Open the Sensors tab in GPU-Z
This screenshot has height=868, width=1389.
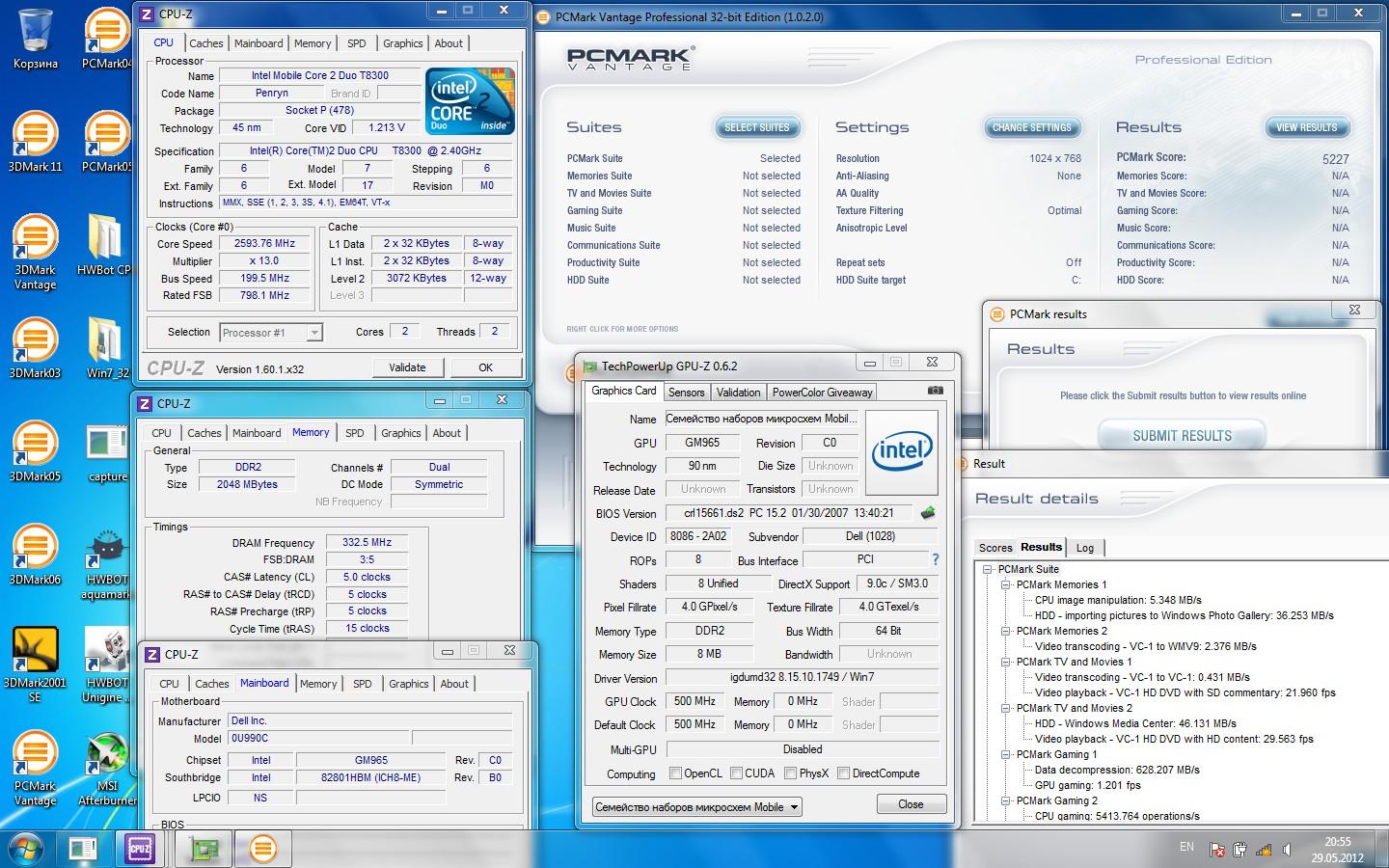click(686, 392)
